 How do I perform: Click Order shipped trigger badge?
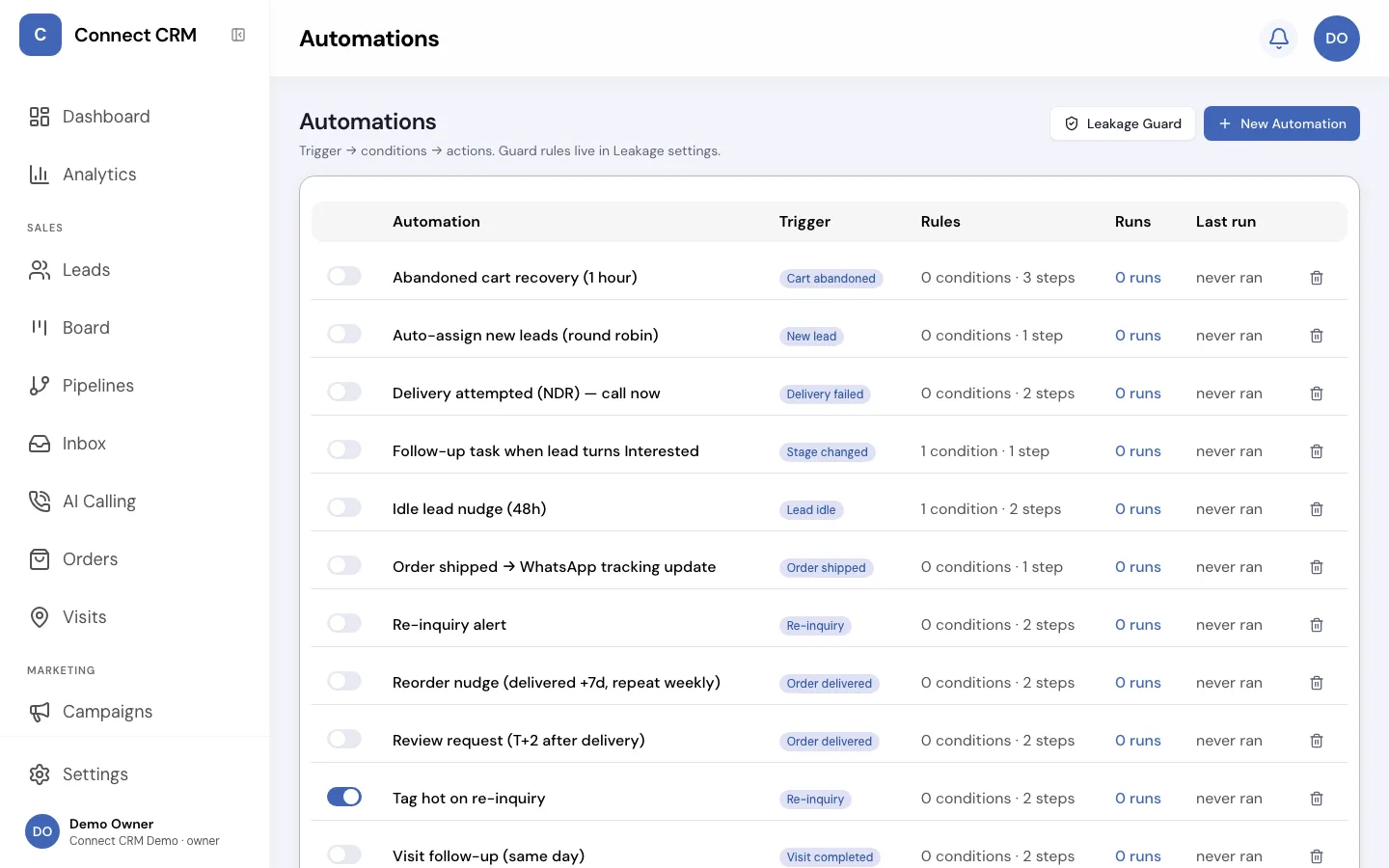click(827, 568)
